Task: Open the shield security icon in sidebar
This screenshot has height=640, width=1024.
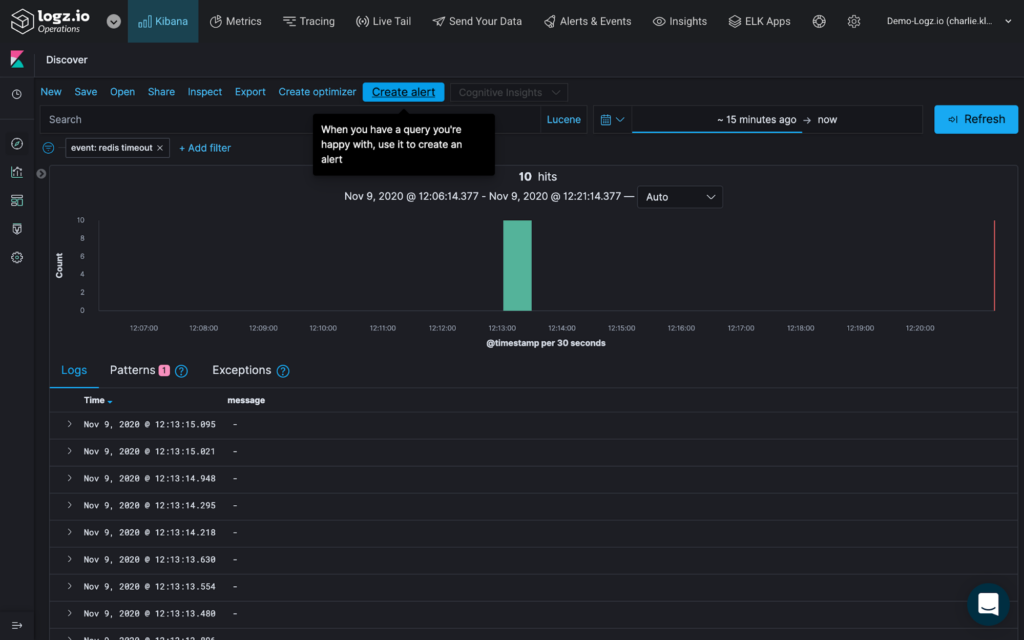Action: tap(16, 228)
